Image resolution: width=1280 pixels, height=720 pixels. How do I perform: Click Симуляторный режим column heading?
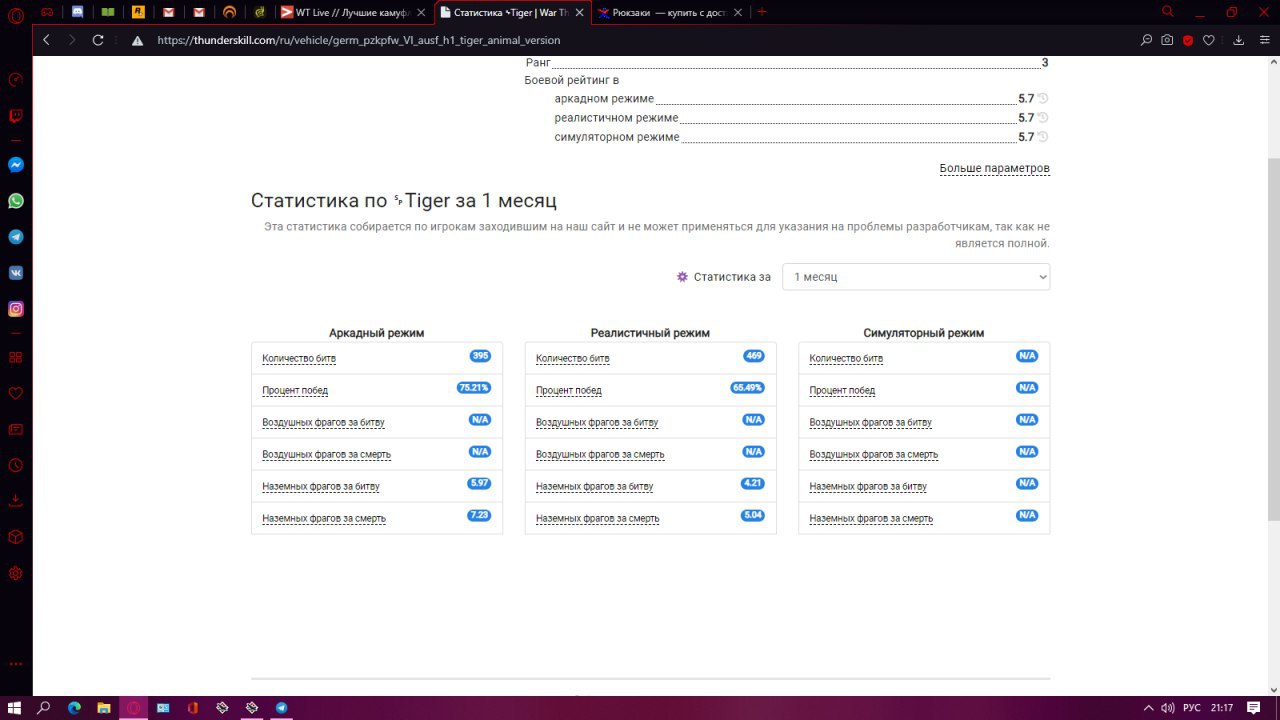pos(924,333)
